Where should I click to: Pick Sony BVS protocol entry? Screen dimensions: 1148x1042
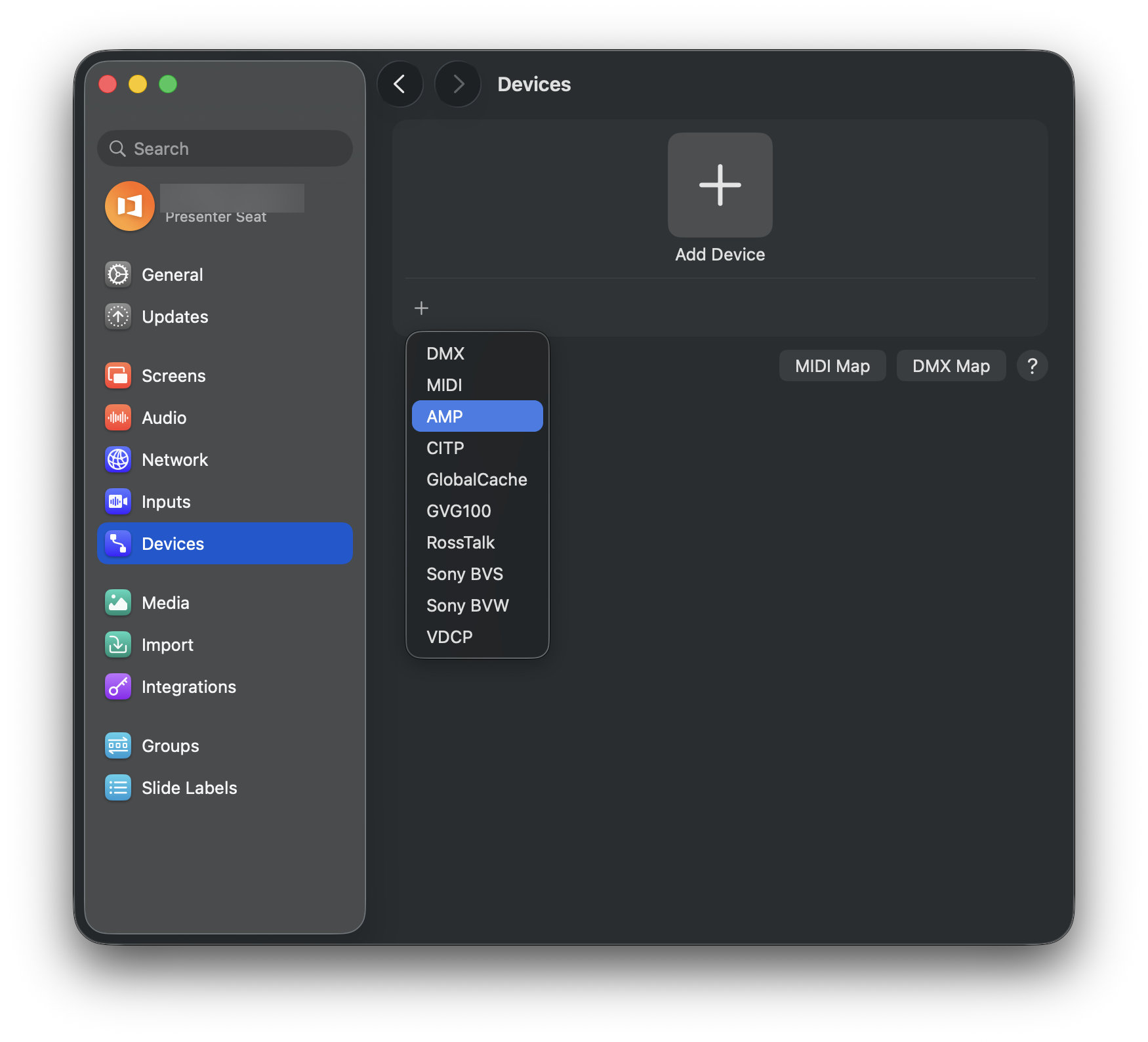point(478,573)
